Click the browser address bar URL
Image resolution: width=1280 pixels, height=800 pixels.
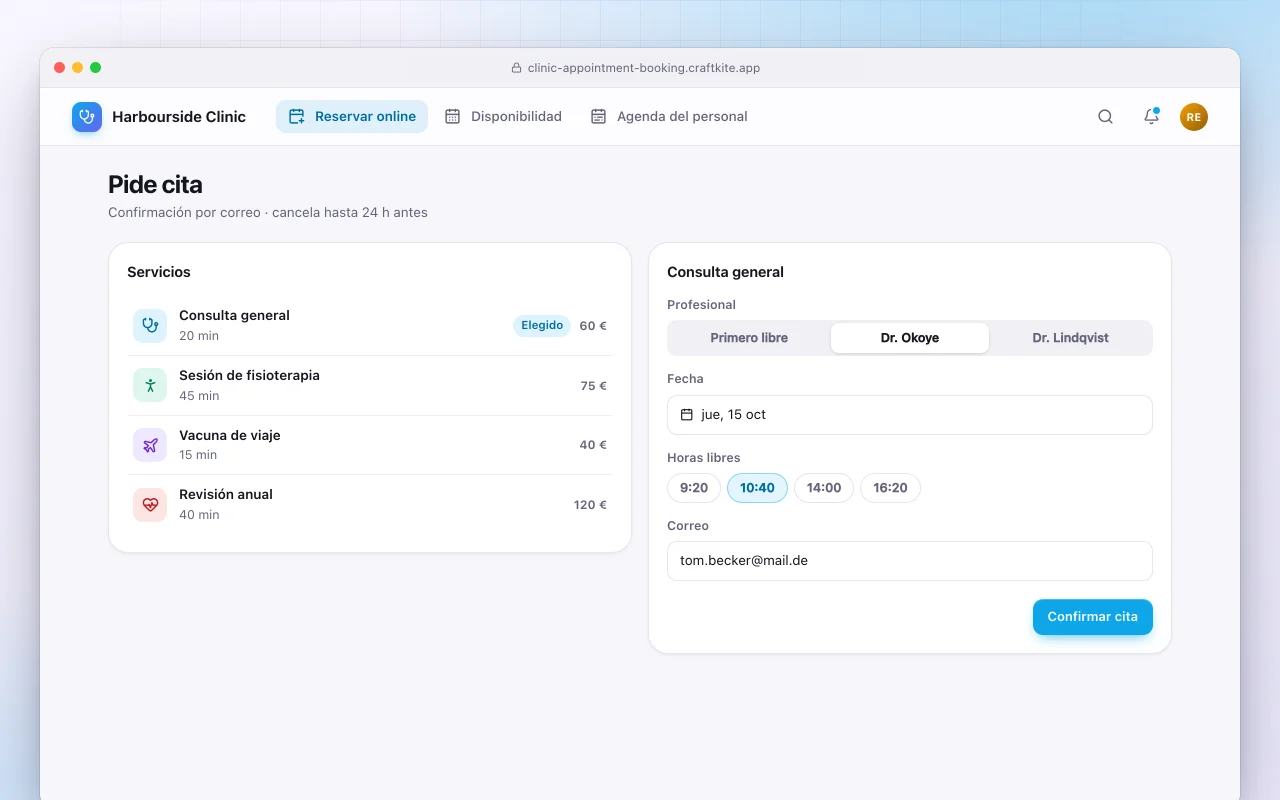(644, 68)
